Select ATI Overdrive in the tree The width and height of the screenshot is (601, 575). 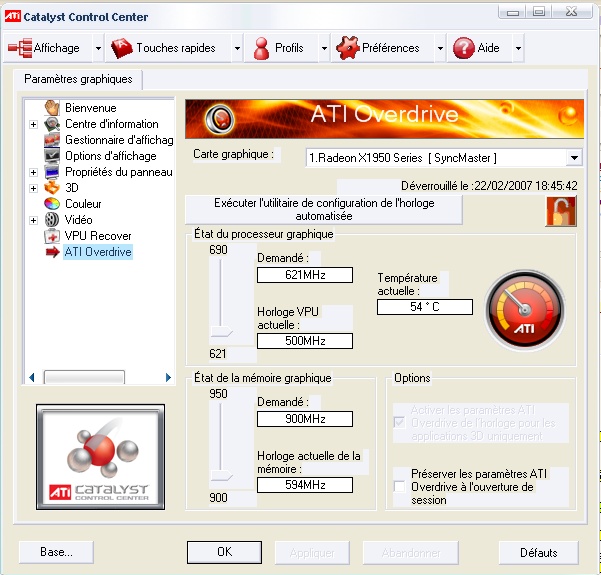tap(98, 252)
